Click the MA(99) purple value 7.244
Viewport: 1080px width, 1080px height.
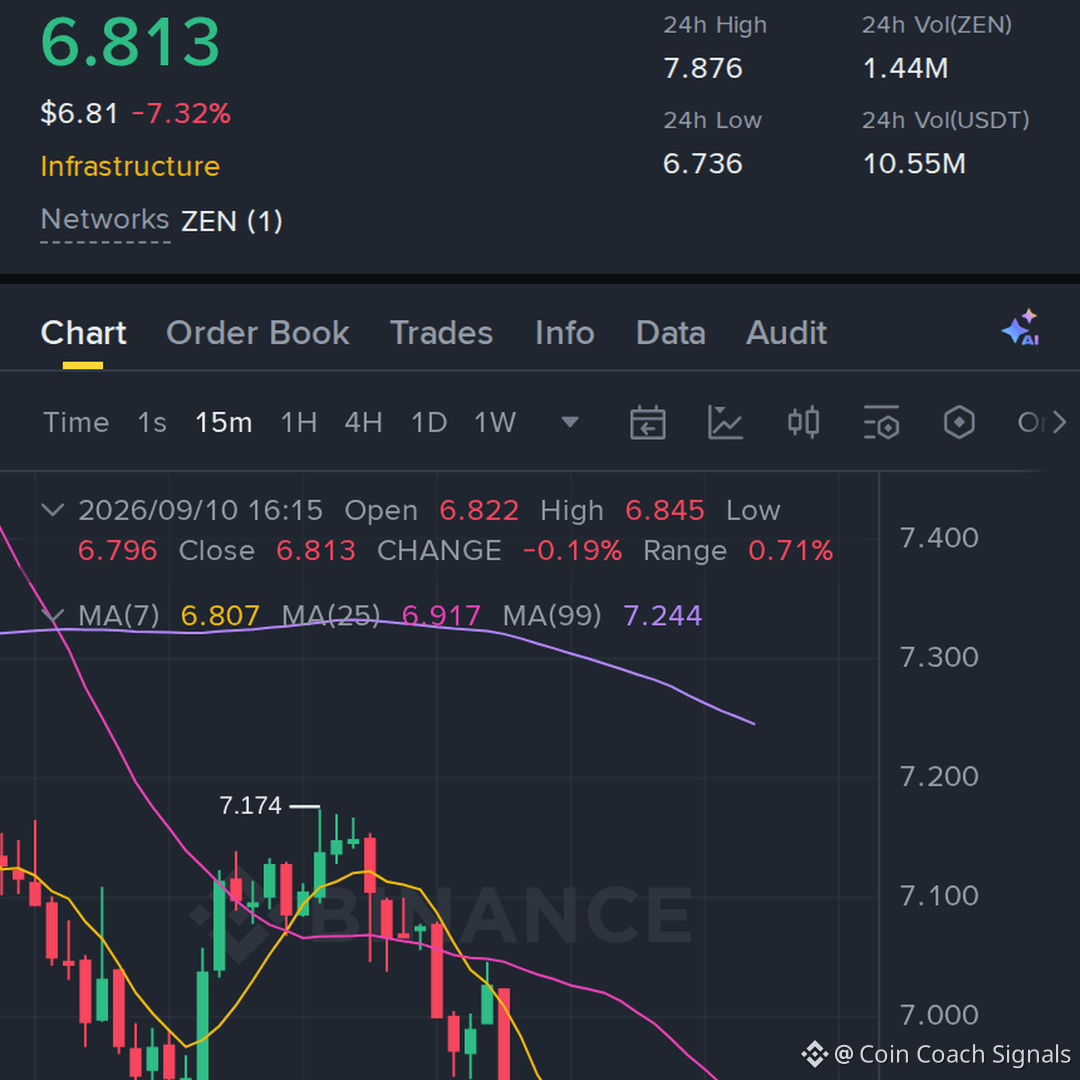pyautogui.click(x=663, y=615)
